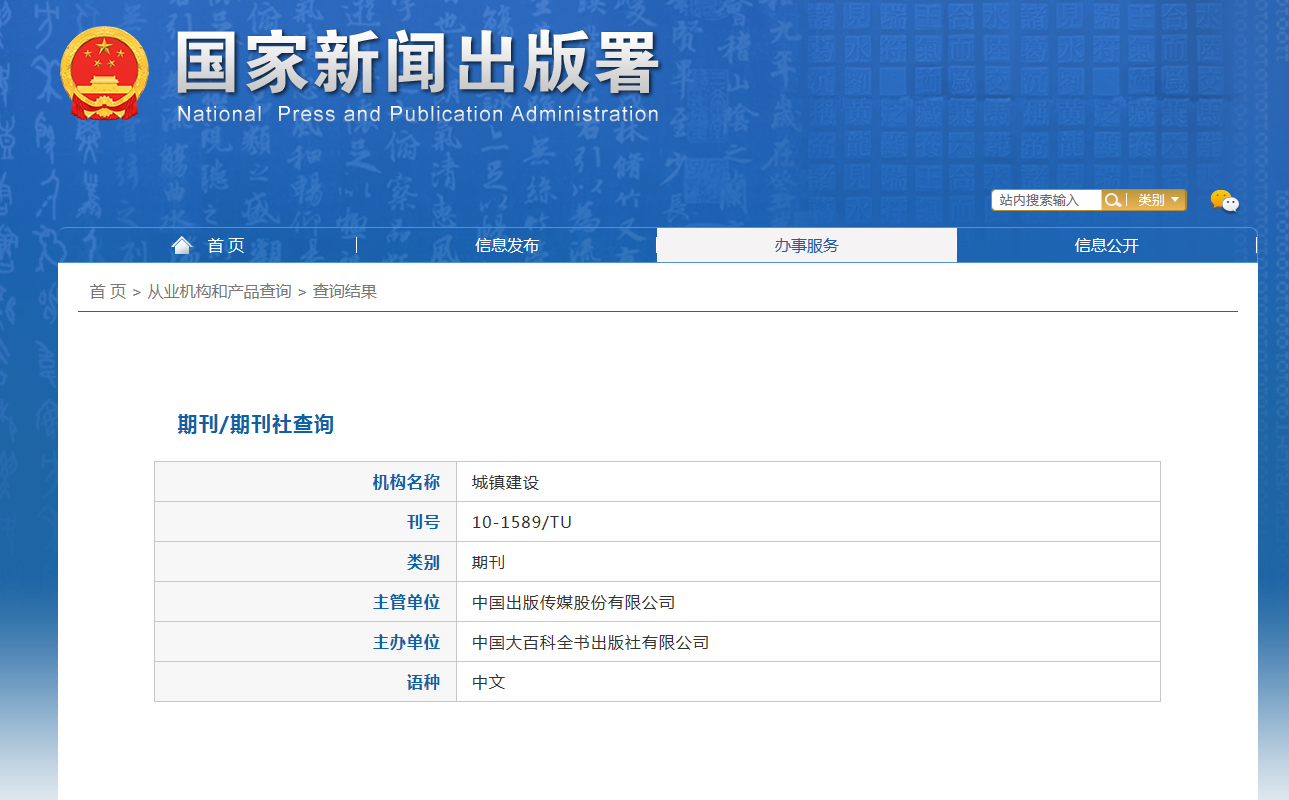Click the home icon beside 首页 tab

point(181,244)
